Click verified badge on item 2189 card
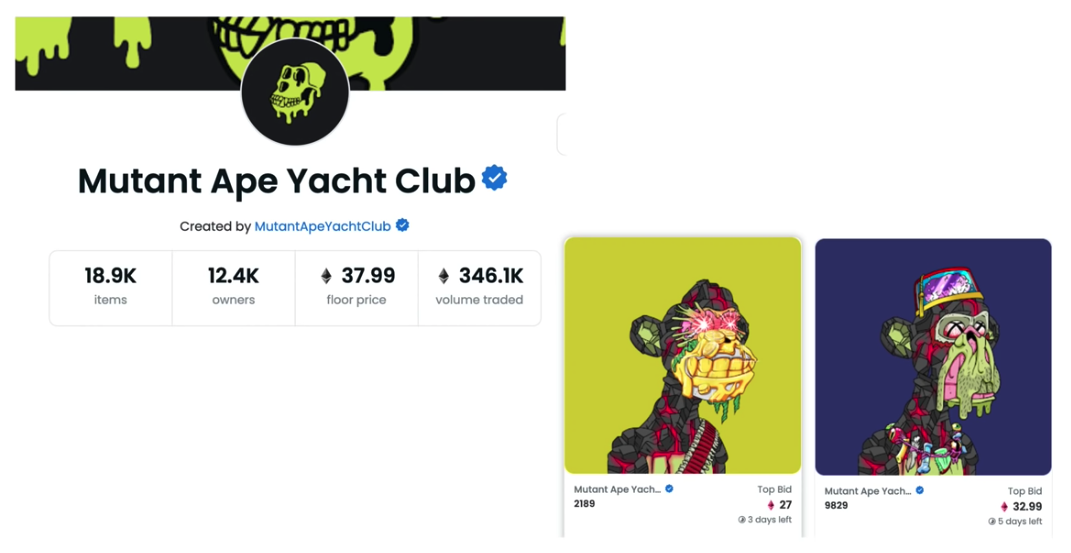The height and width of the screenshot is (553, 1071). pos(669,489)
